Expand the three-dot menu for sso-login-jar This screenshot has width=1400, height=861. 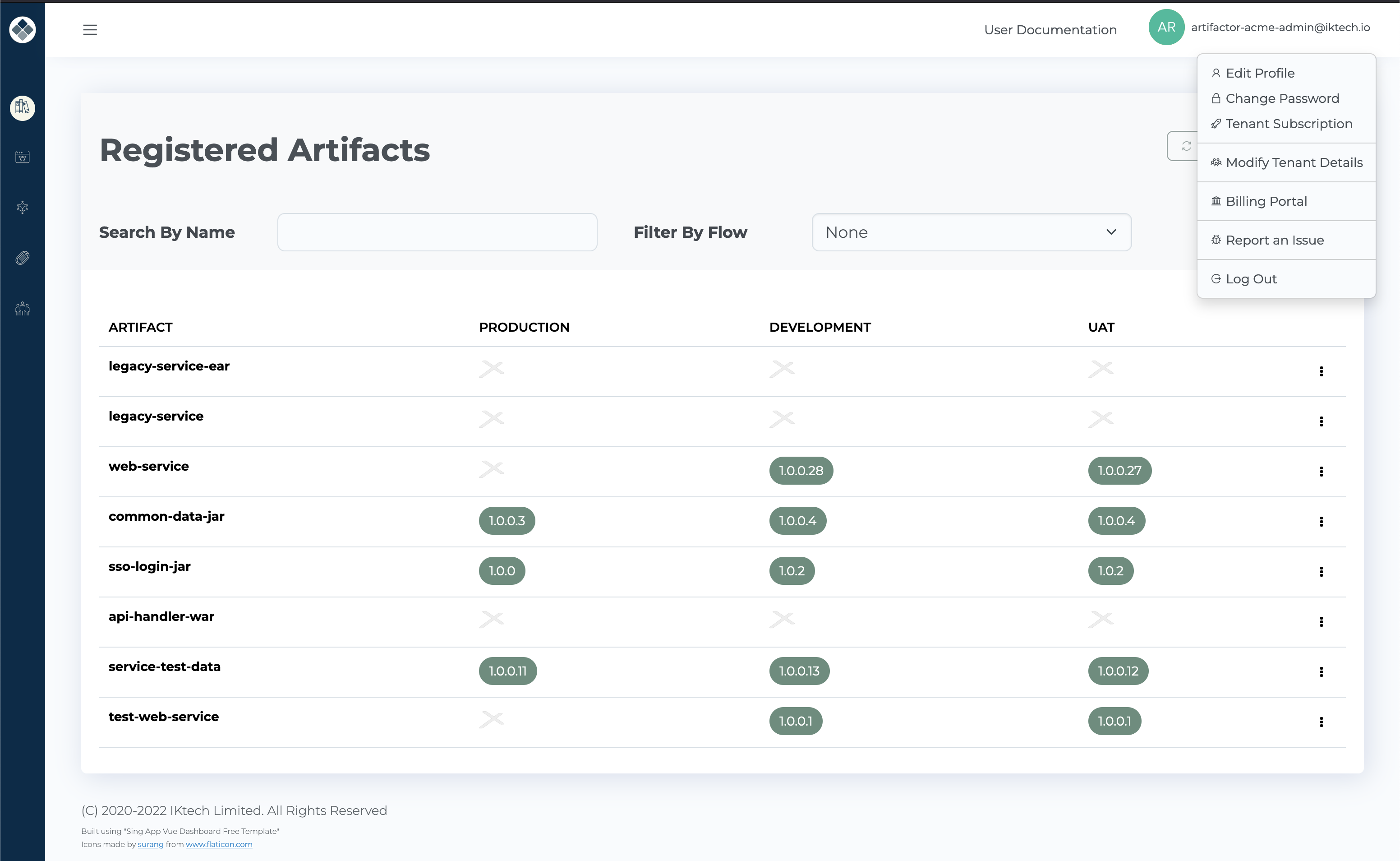click(1321, 571)
